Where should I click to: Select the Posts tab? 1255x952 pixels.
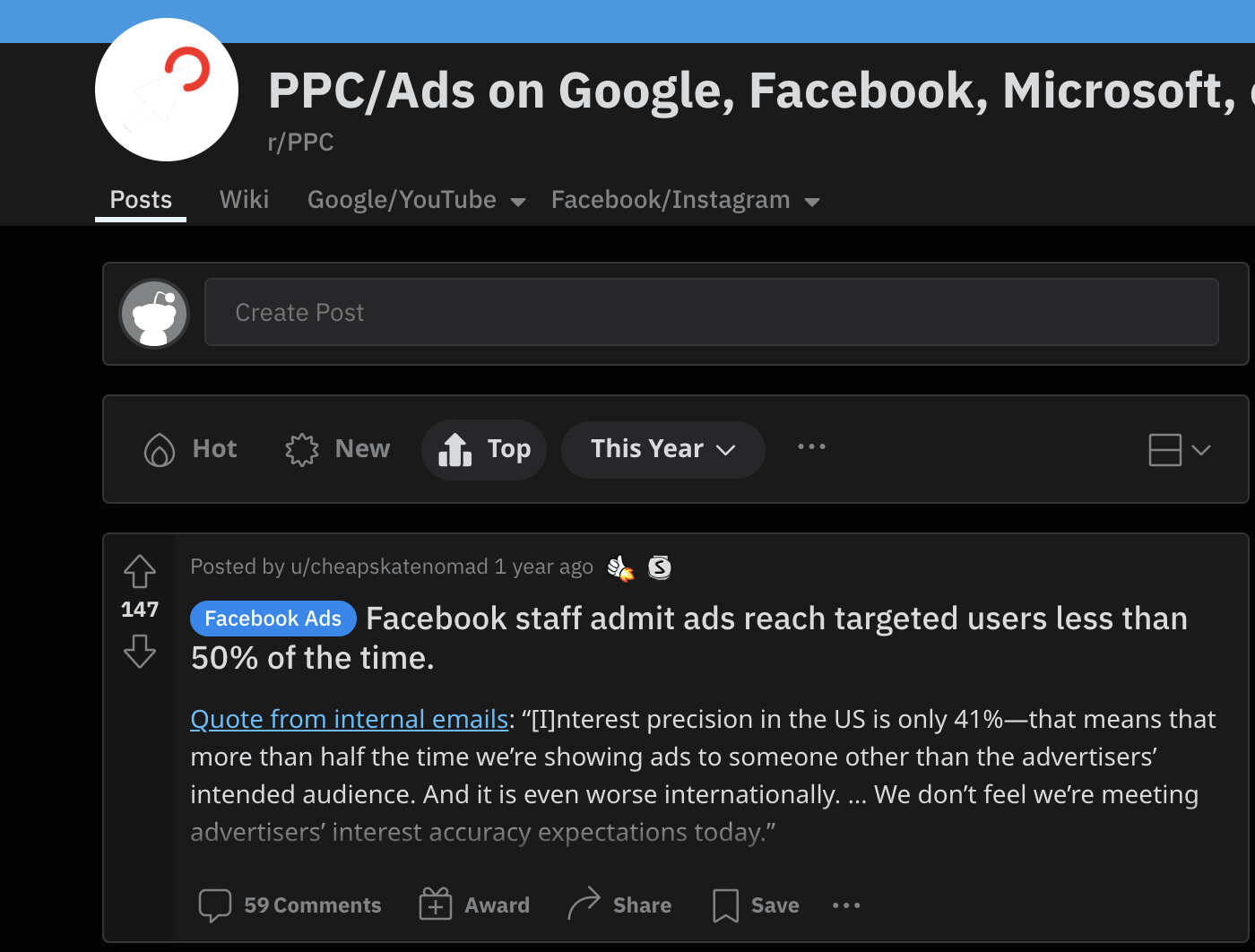(x=140, y=199)
